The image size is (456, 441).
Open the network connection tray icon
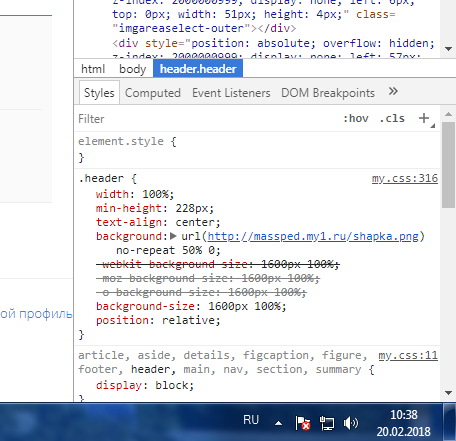327,423
